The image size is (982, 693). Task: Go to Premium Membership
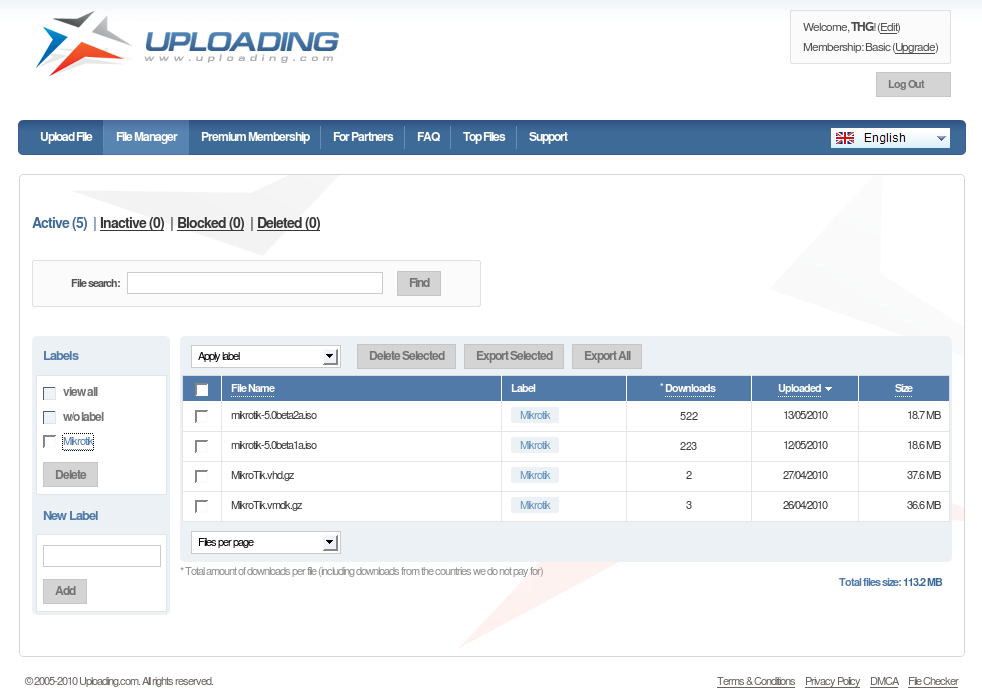point(256,136)
